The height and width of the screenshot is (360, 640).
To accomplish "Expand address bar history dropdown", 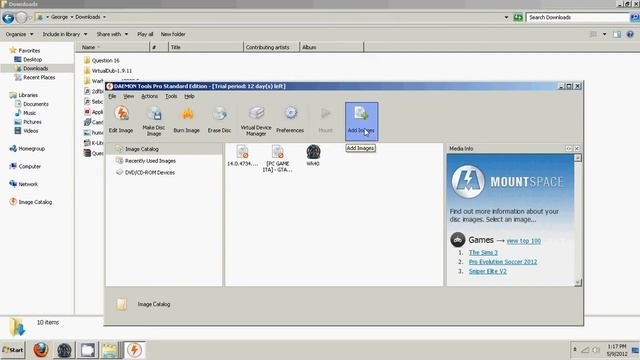I will click(506, 17).
